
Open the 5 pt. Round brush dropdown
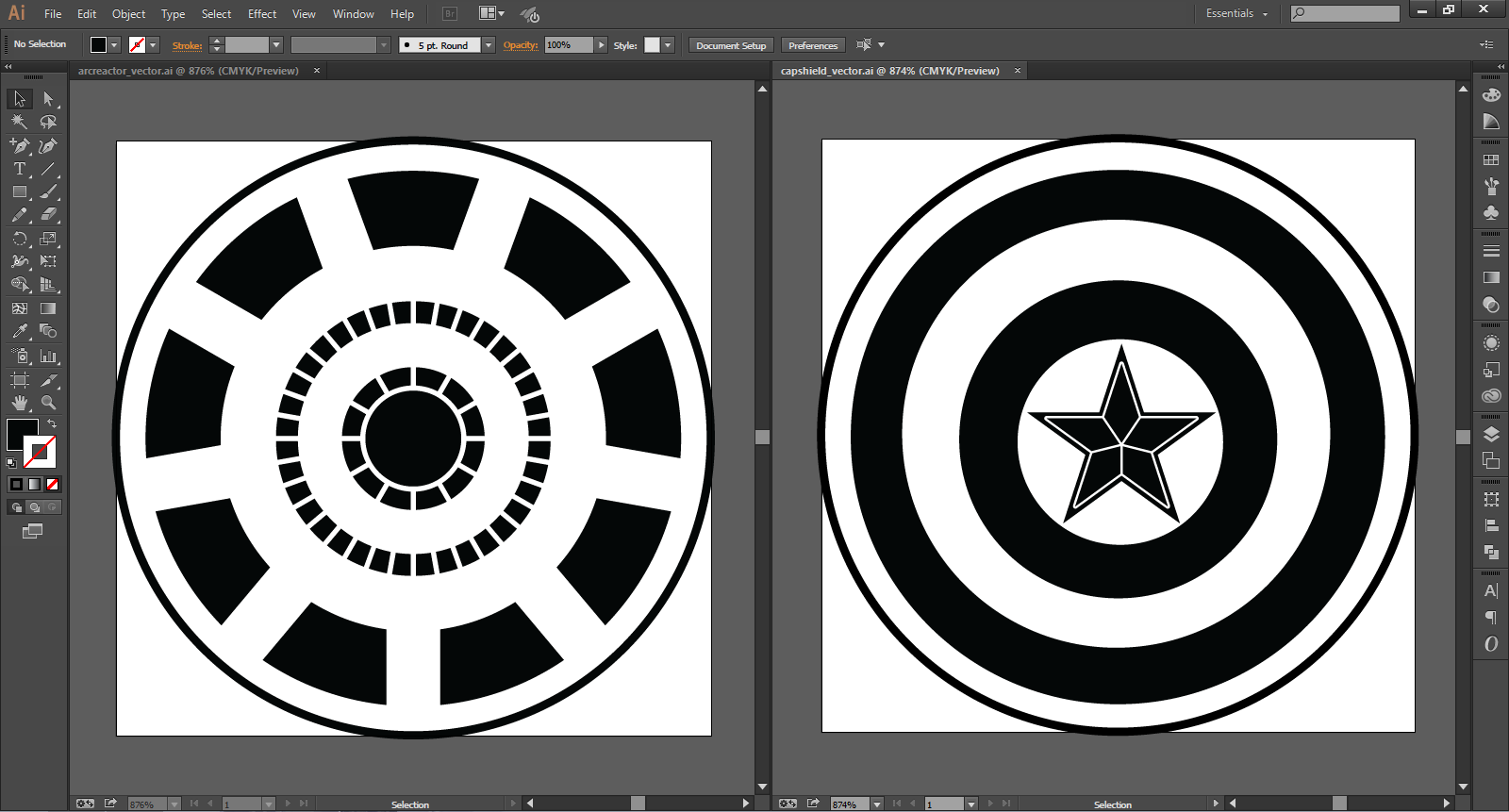(x=489, y=45)
